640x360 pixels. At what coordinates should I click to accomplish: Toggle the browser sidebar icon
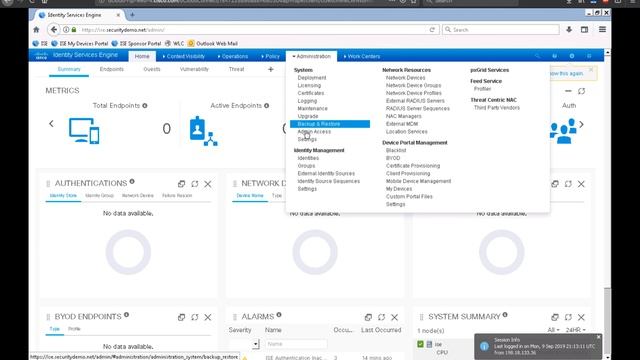tap(584, 29)
